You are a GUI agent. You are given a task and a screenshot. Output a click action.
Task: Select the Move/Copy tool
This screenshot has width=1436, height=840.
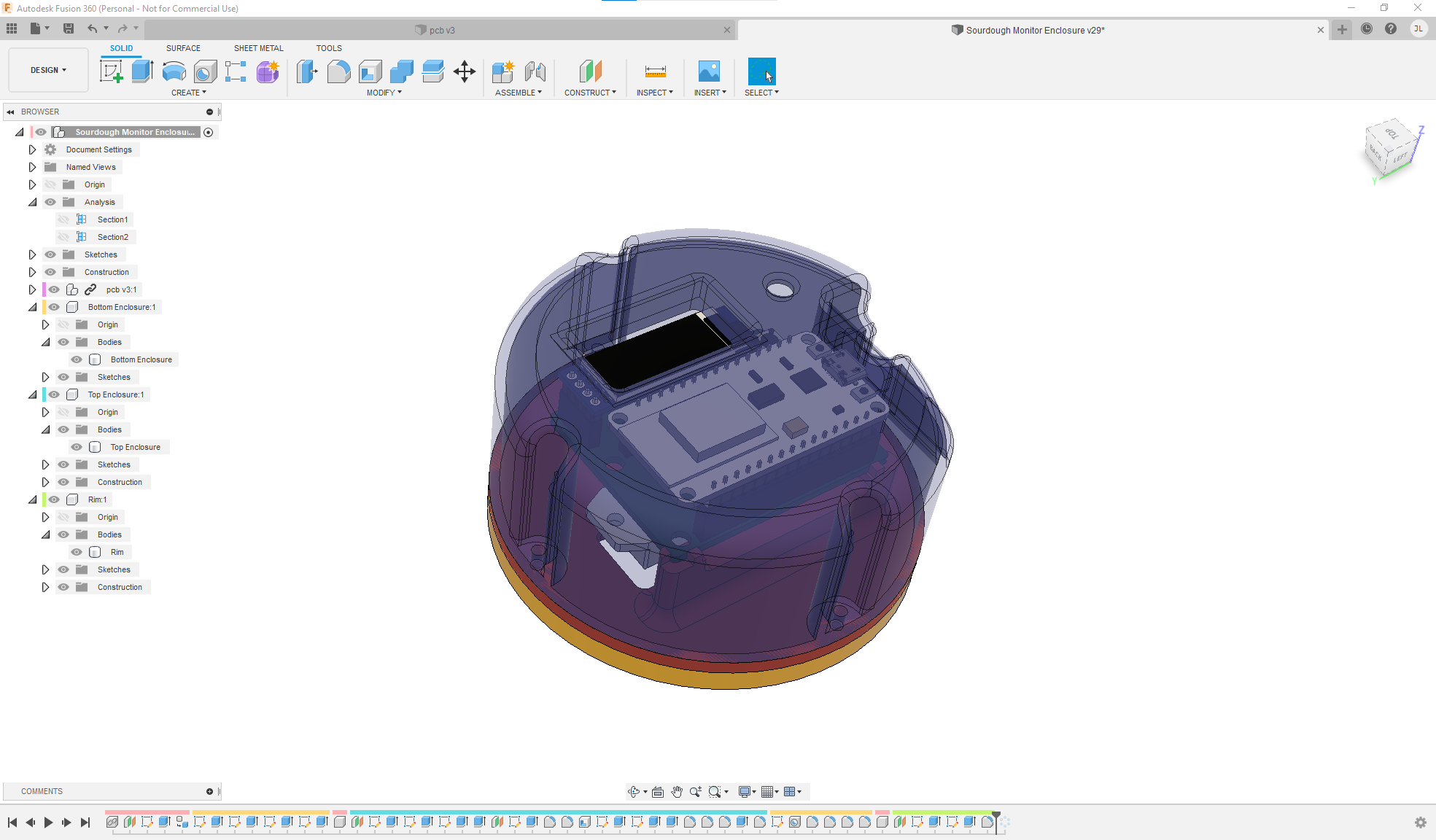pyautogui.click(x=464, y=71)
